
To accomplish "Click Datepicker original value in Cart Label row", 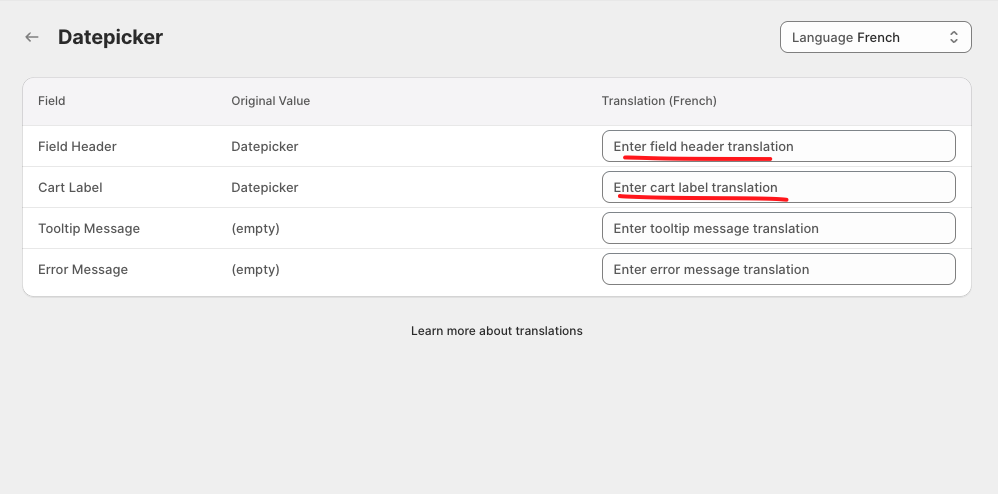I will click(264, 187).
